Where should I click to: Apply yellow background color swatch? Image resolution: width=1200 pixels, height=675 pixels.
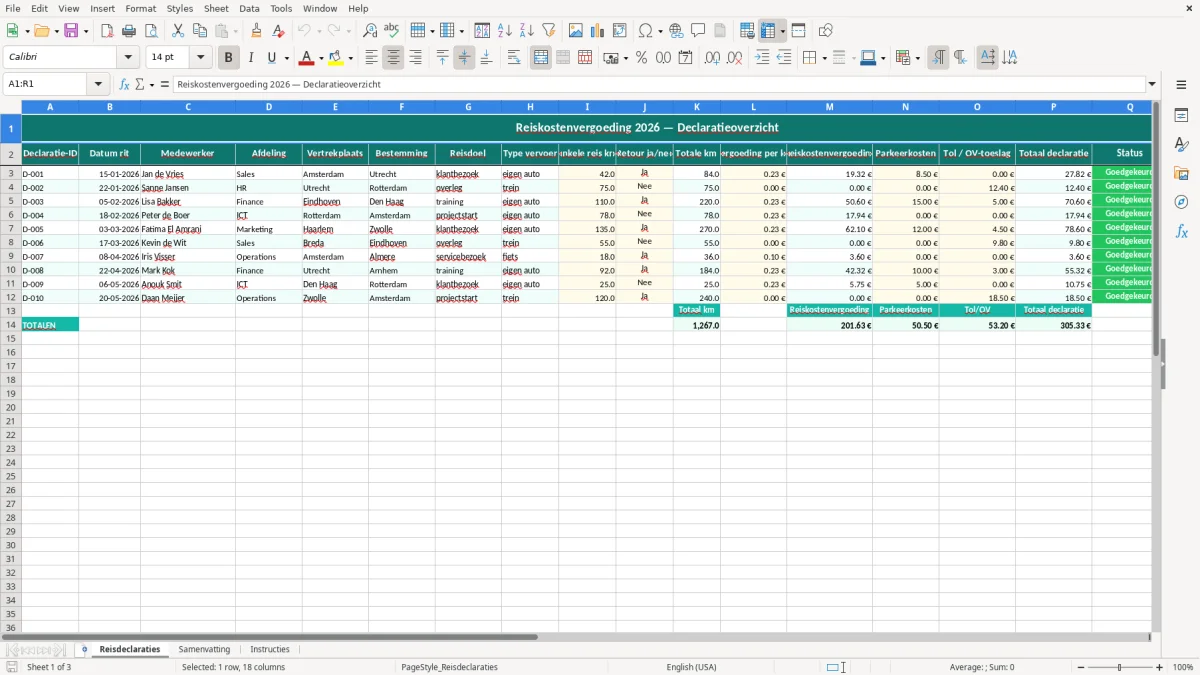[337, 58]
